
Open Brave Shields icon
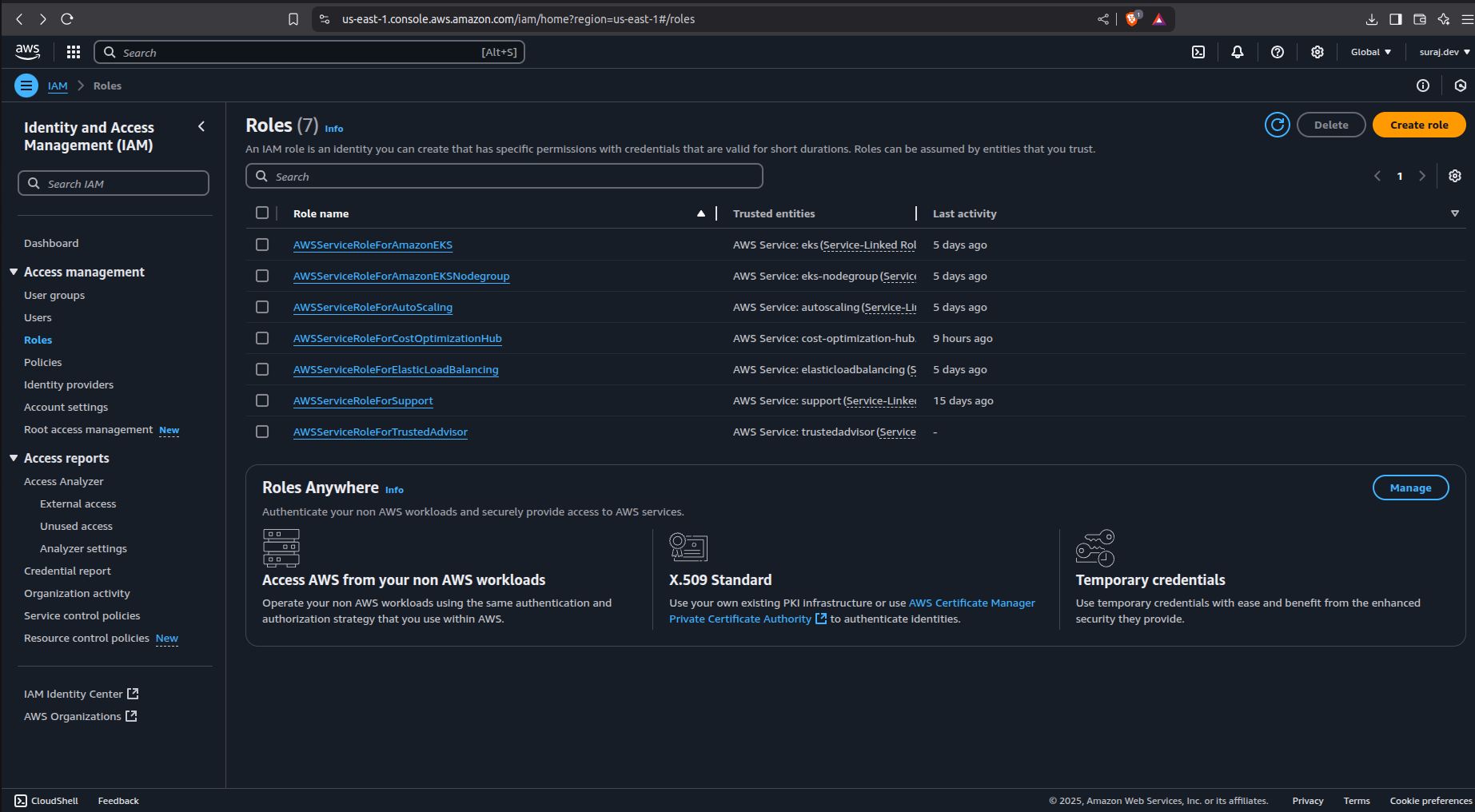[x=1133, y=19]
